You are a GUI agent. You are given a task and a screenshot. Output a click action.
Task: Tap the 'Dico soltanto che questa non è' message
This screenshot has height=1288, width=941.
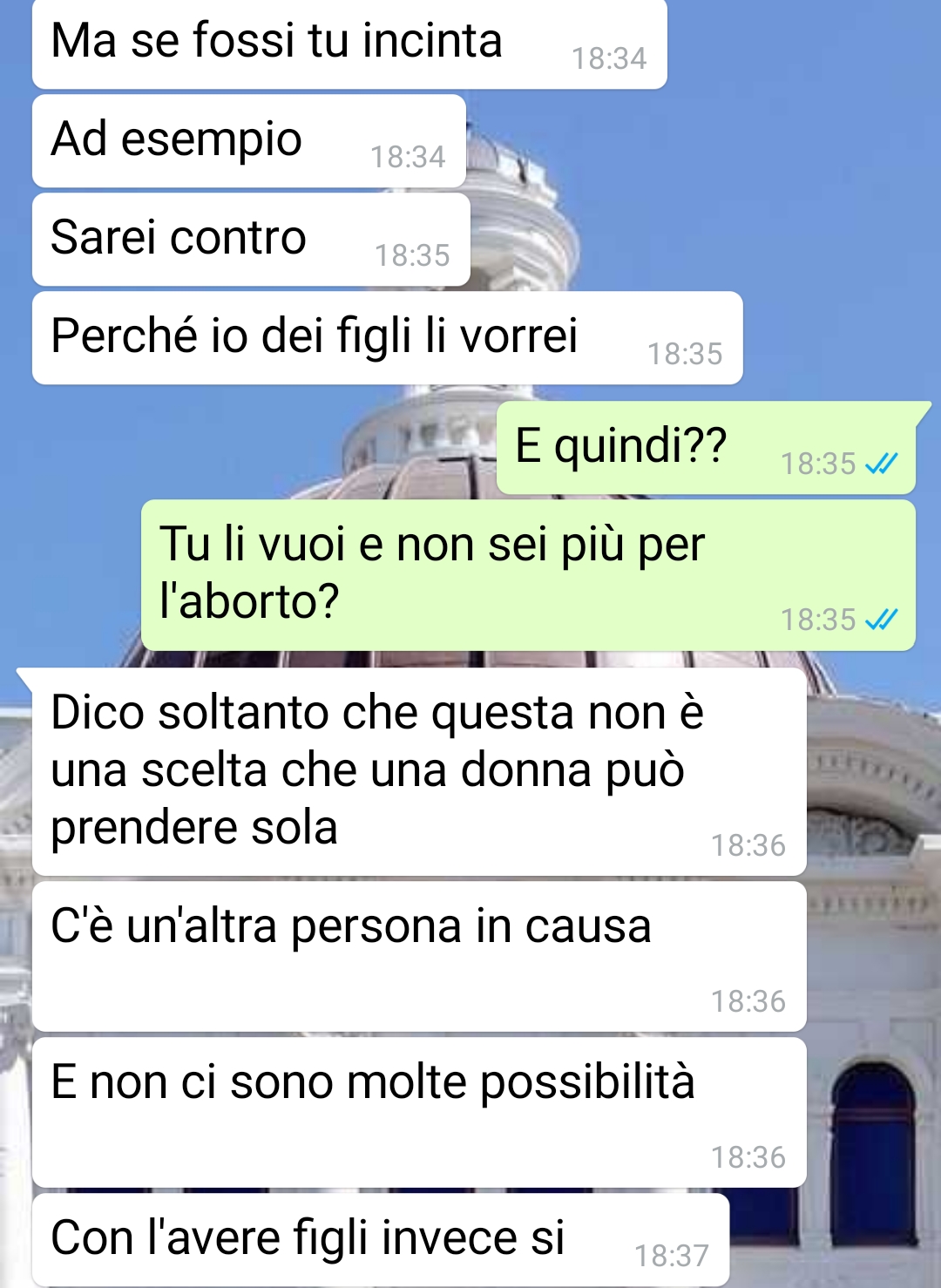click(419, 772)
